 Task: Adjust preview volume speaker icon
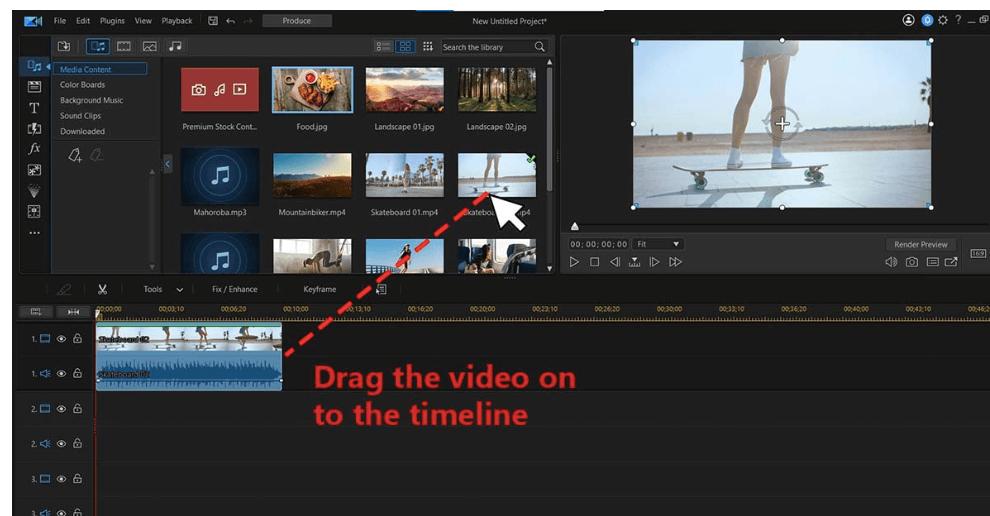pyautogui.click(x=891, y=262)
